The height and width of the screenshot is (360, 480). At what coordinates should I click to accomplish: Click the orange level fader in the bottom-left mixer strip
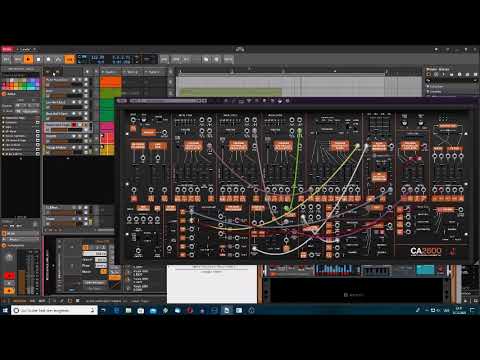click(22, 283)
